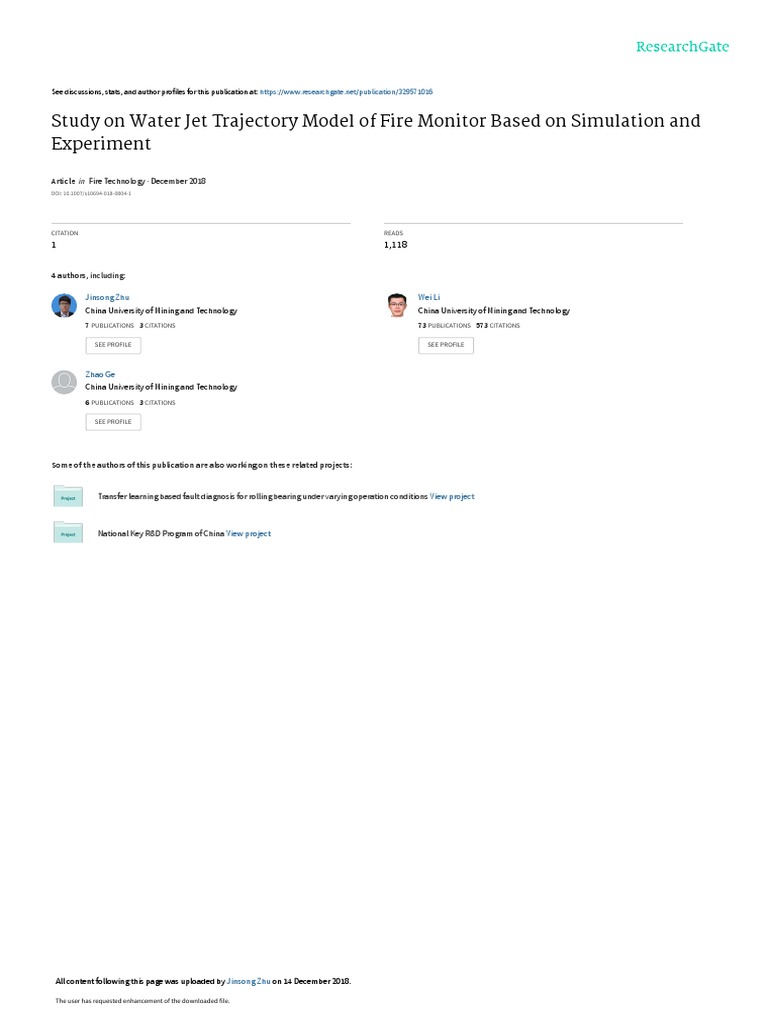Viewport: 768px width, 1024px height.
Task: Click project folder icon for transfer learning
Action: [68, 496]
